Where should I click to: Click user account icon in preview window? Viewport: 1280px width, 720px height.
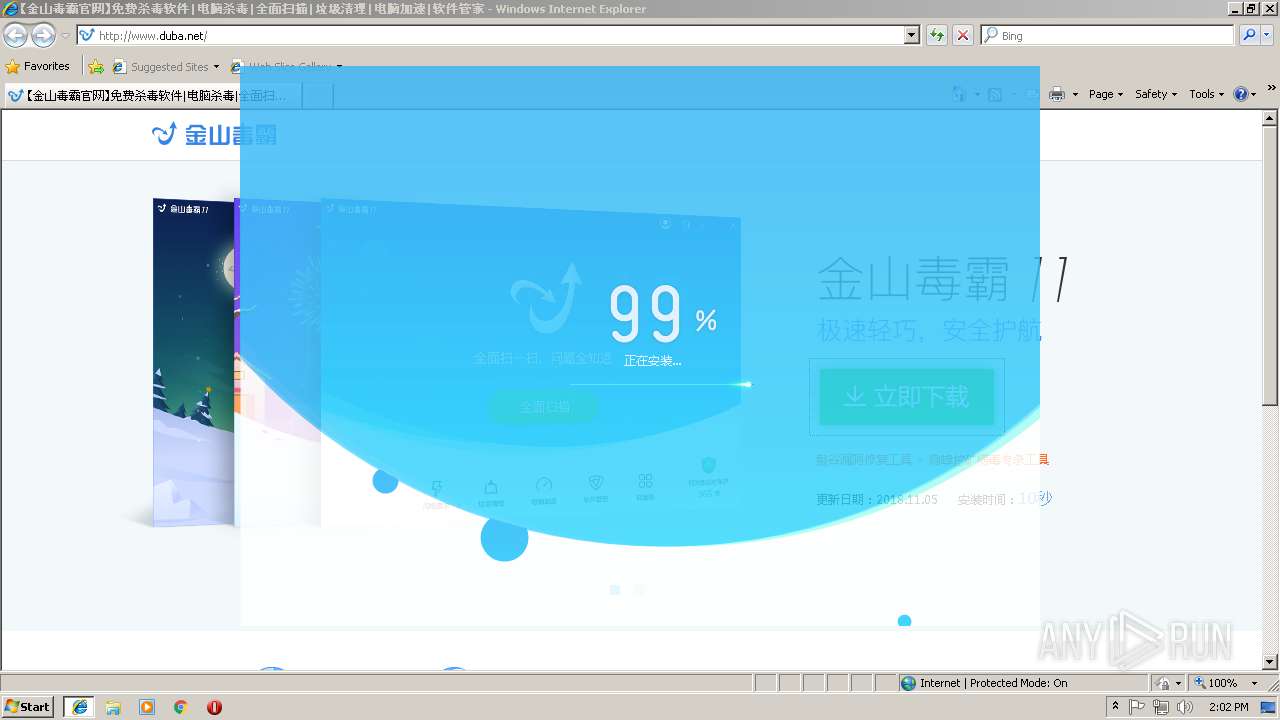coord(665,224)
